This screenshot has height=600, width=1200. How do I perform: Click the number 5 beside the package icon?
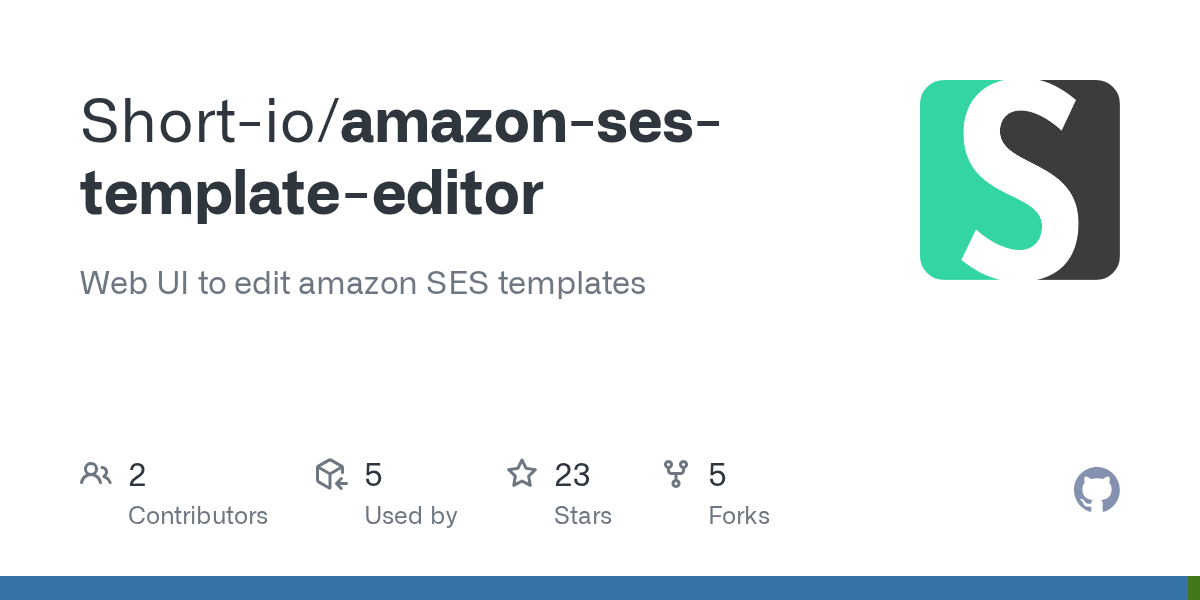[x=373, y=475]
